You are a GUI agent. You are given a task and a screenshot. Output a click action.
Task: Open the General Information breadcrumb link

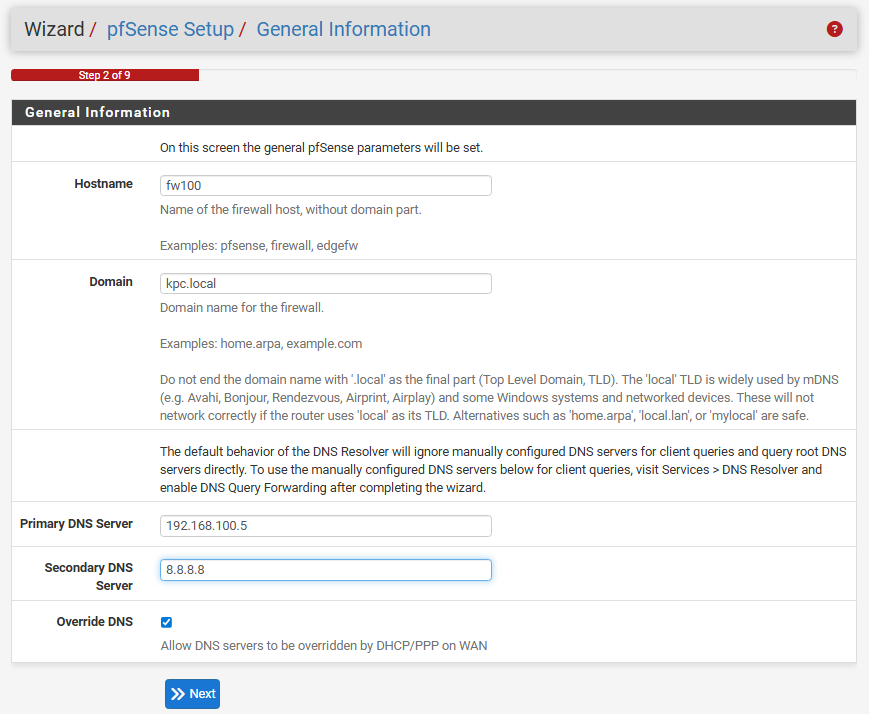point(343,29)
